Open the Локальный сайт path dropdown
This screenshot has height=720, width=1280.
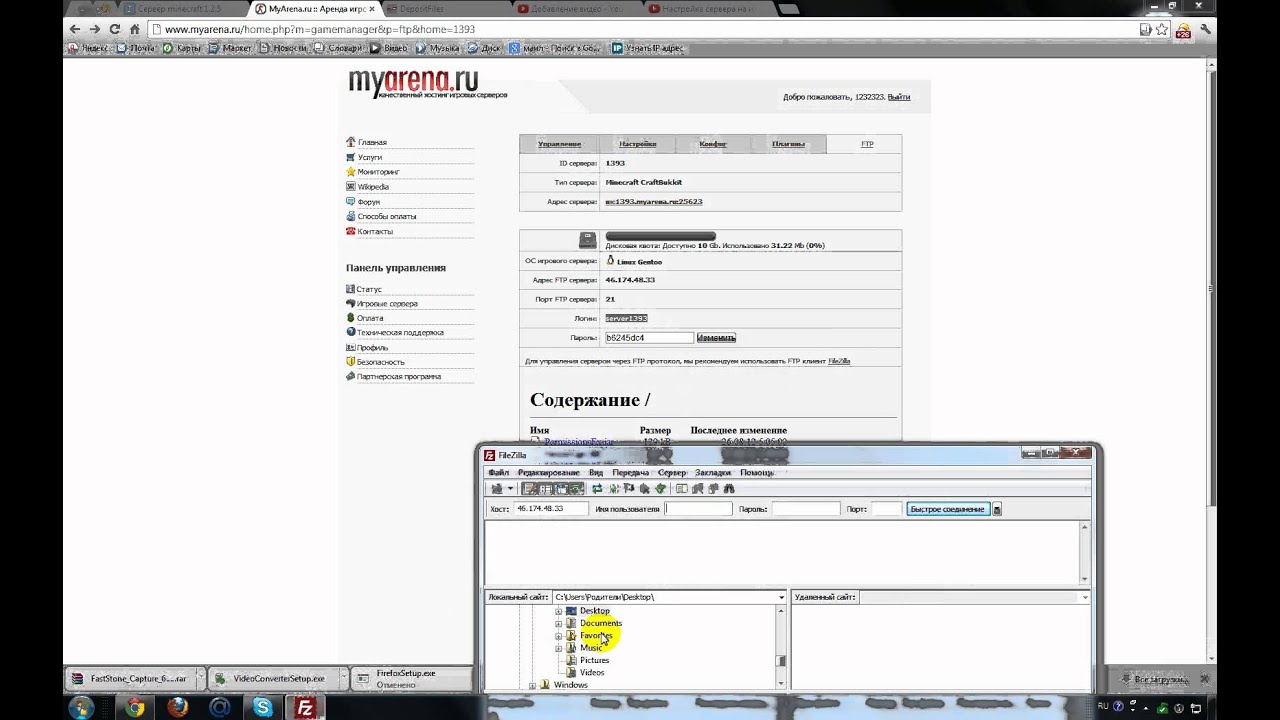(781, 597)
